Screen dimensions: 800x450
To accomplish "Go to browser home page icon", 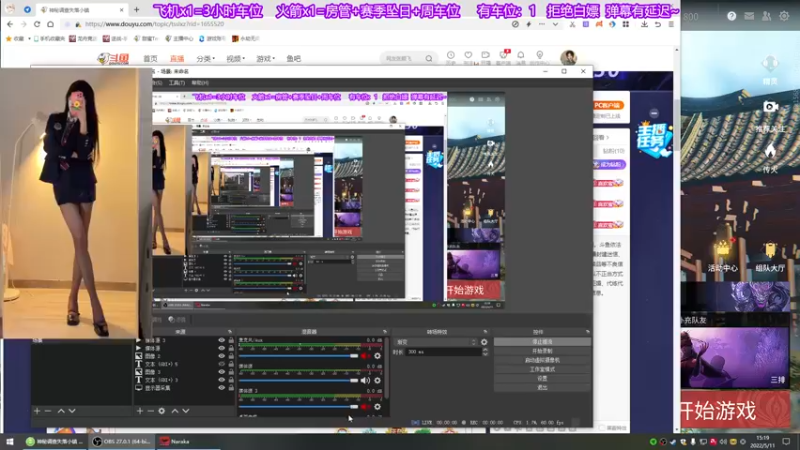I will (x=50, y=24).
